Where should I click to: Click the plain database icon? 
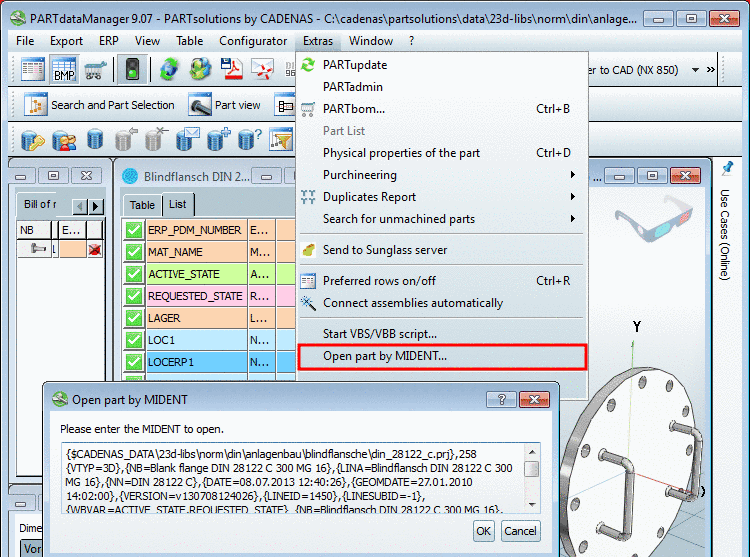tap(95, 140)
